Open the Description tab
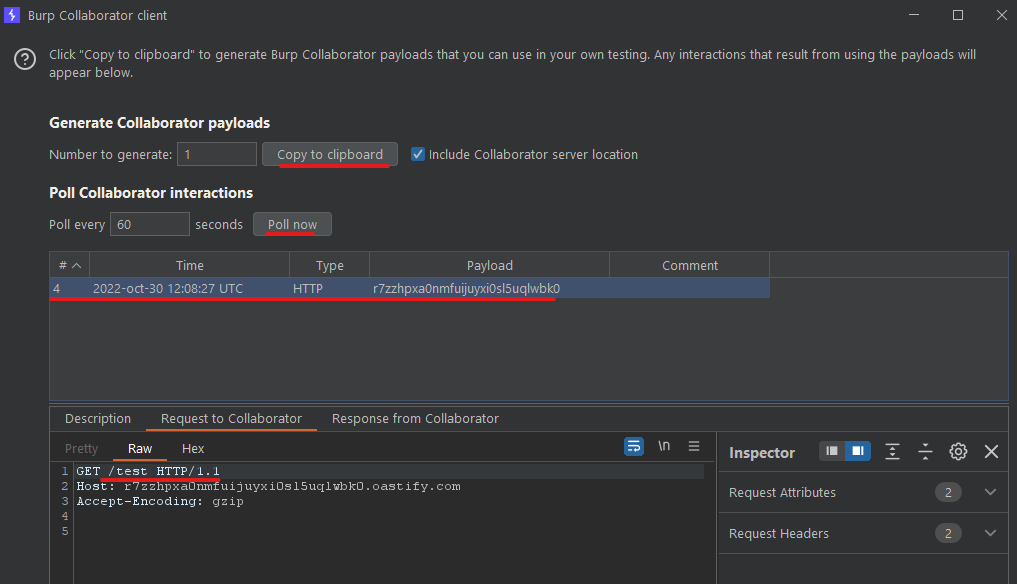This screenshot has width=1017, height=584. [x=98, y=419]
